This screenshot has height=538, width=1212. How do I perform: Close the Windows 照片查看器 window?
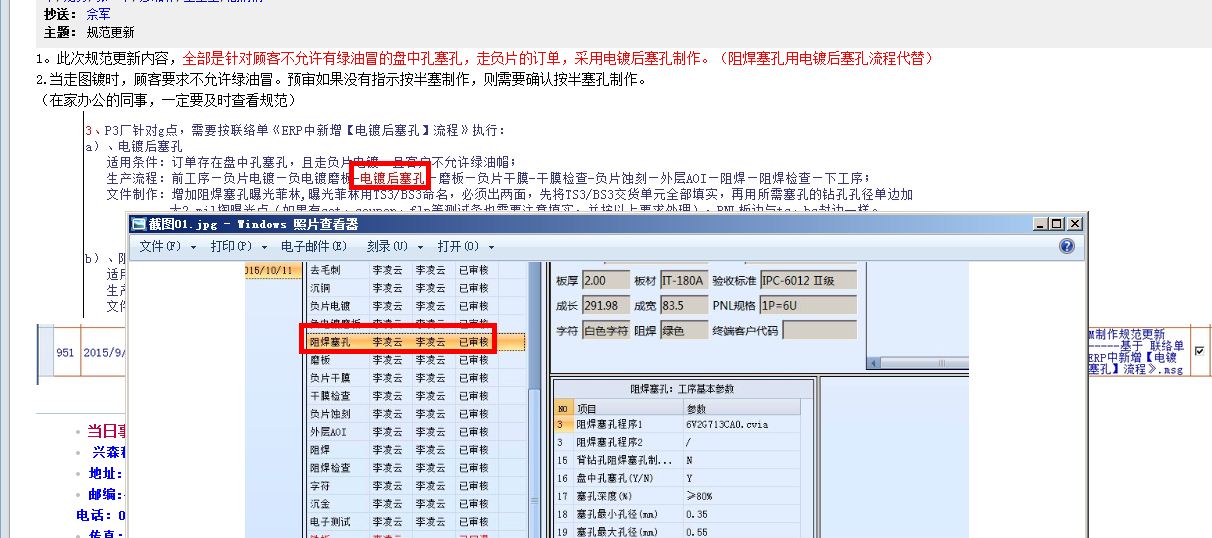[1074, 223]
